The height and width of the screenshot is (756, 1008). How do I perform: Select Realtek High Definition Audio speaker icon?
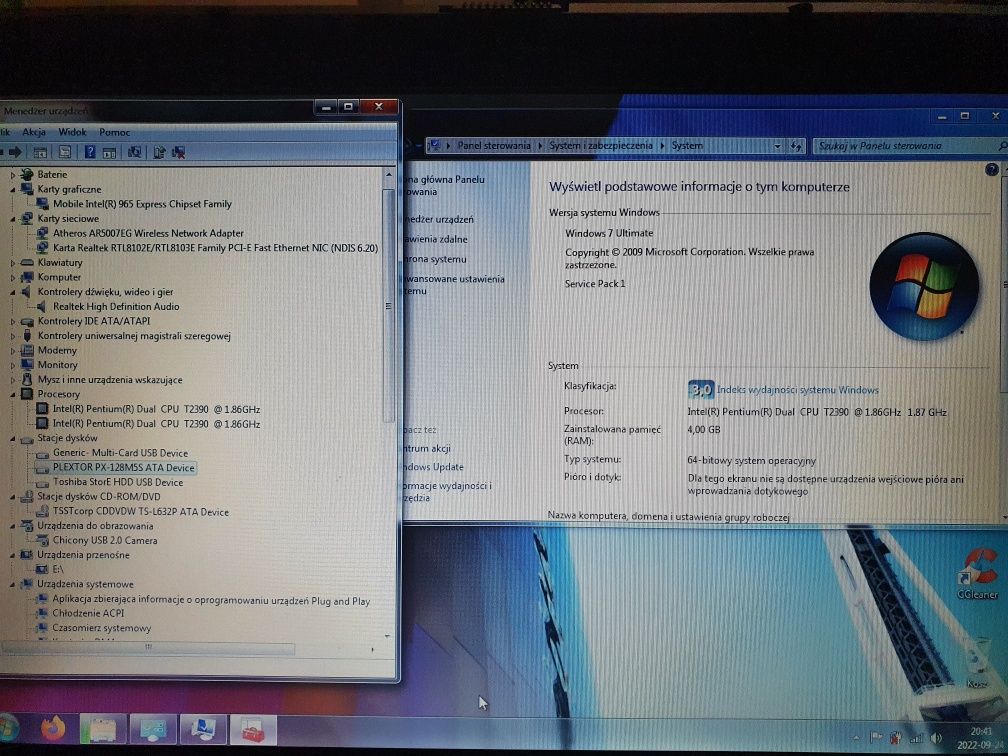(x=42, y=307)
